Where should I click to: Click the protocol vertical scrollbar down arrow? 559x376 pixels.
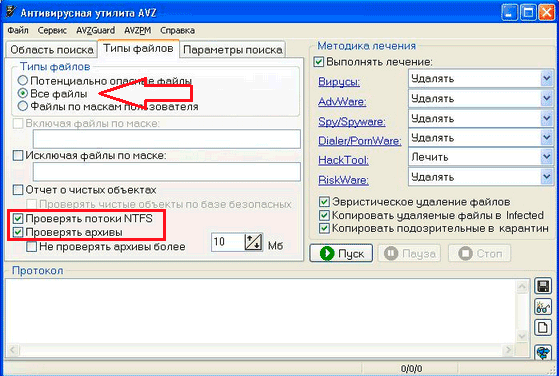coord(522,336)
